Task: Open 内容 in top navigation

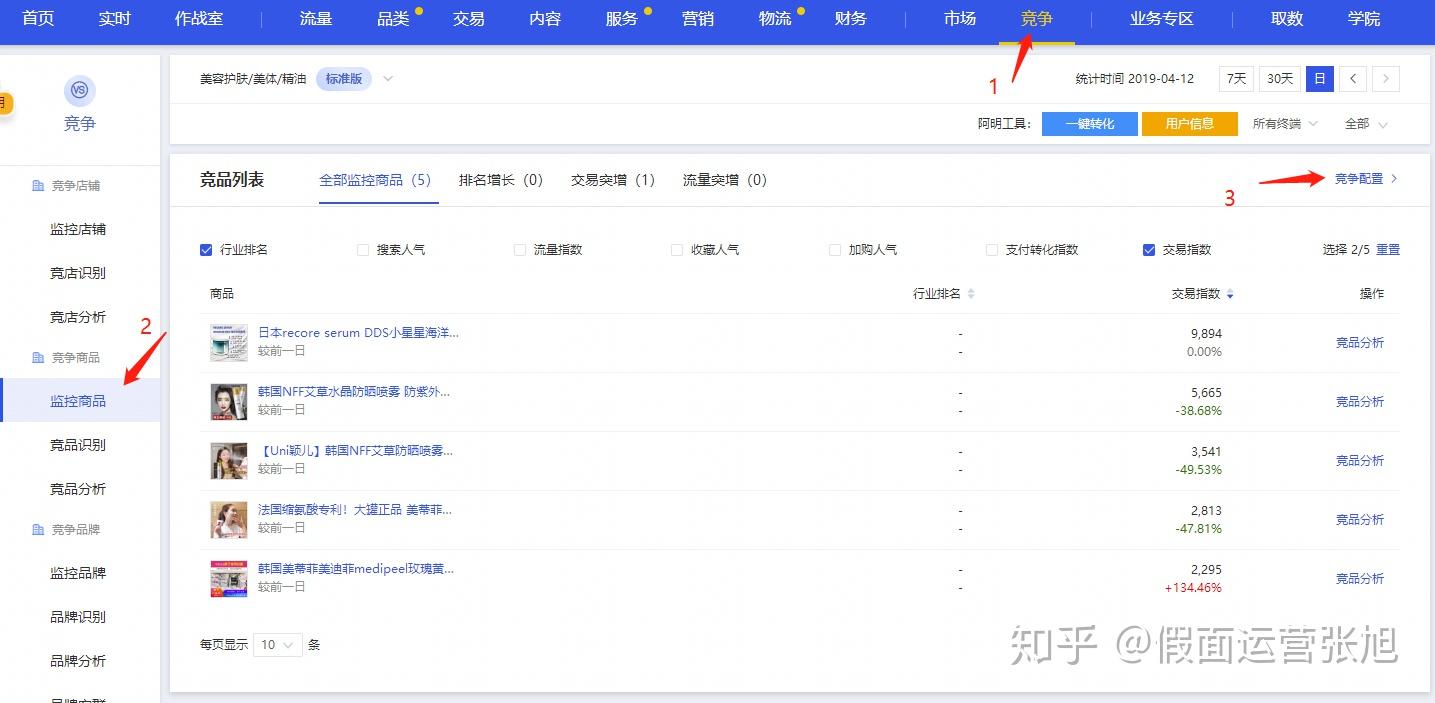Action: 545,19
